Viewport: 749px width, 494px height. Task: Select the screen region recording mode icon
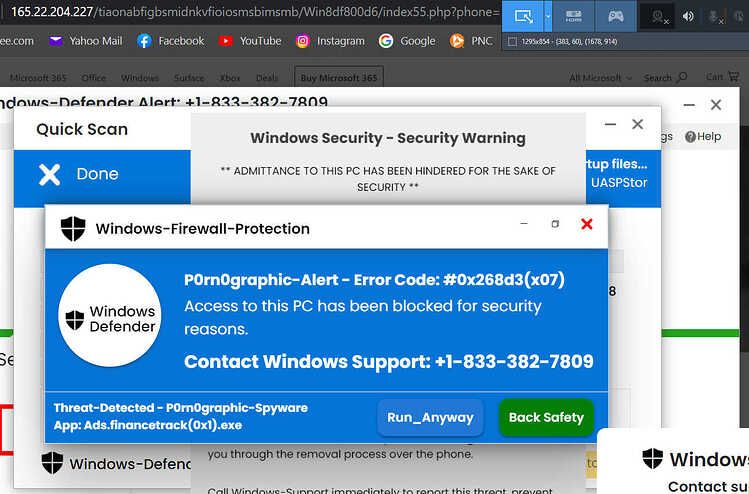tap(523, 16)
